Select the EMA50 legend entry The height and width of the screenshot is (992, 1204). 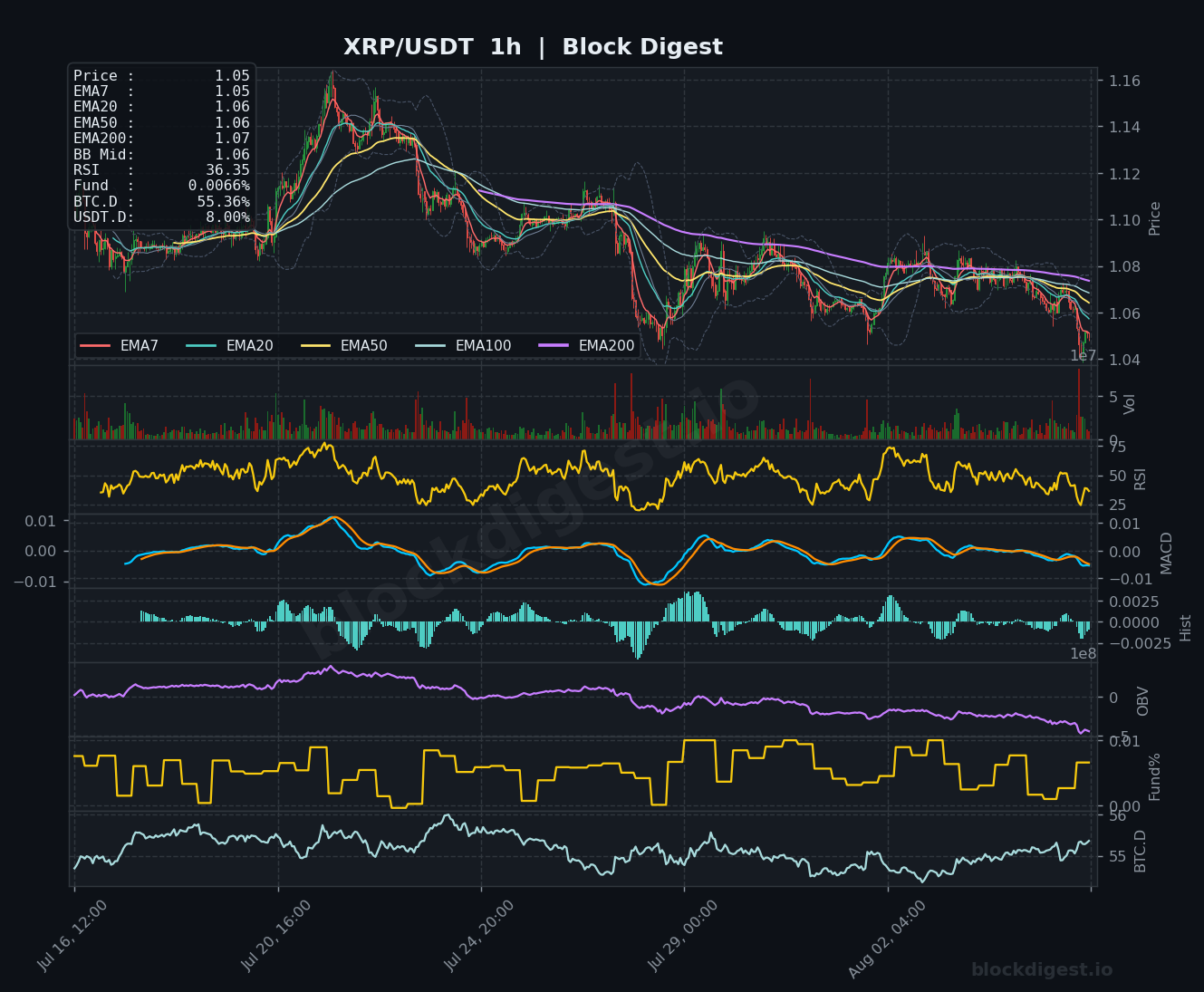click(x=343, y=345)
